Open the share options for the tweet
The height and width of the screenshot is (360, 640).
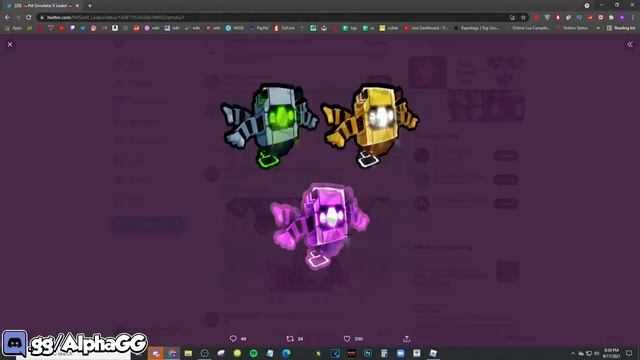407,339
